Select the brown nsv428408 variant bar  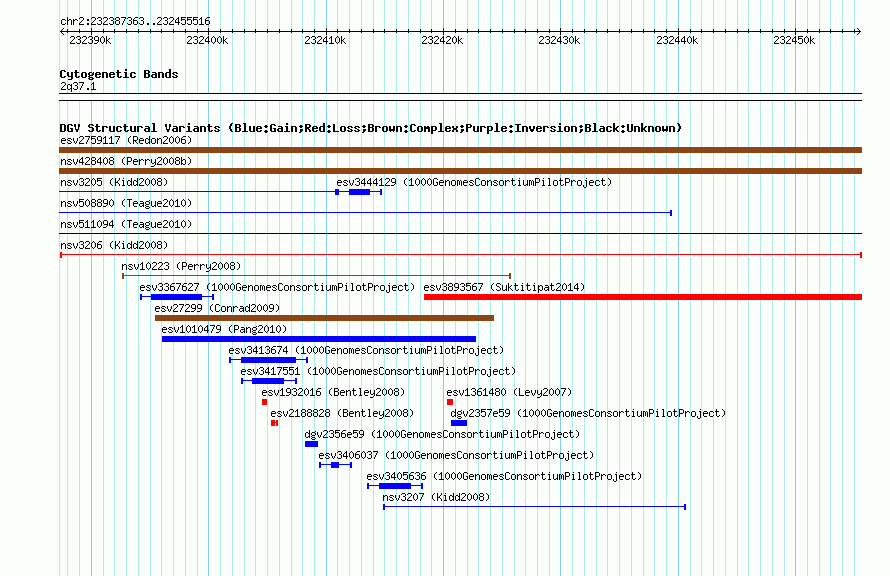pos(460,171)
